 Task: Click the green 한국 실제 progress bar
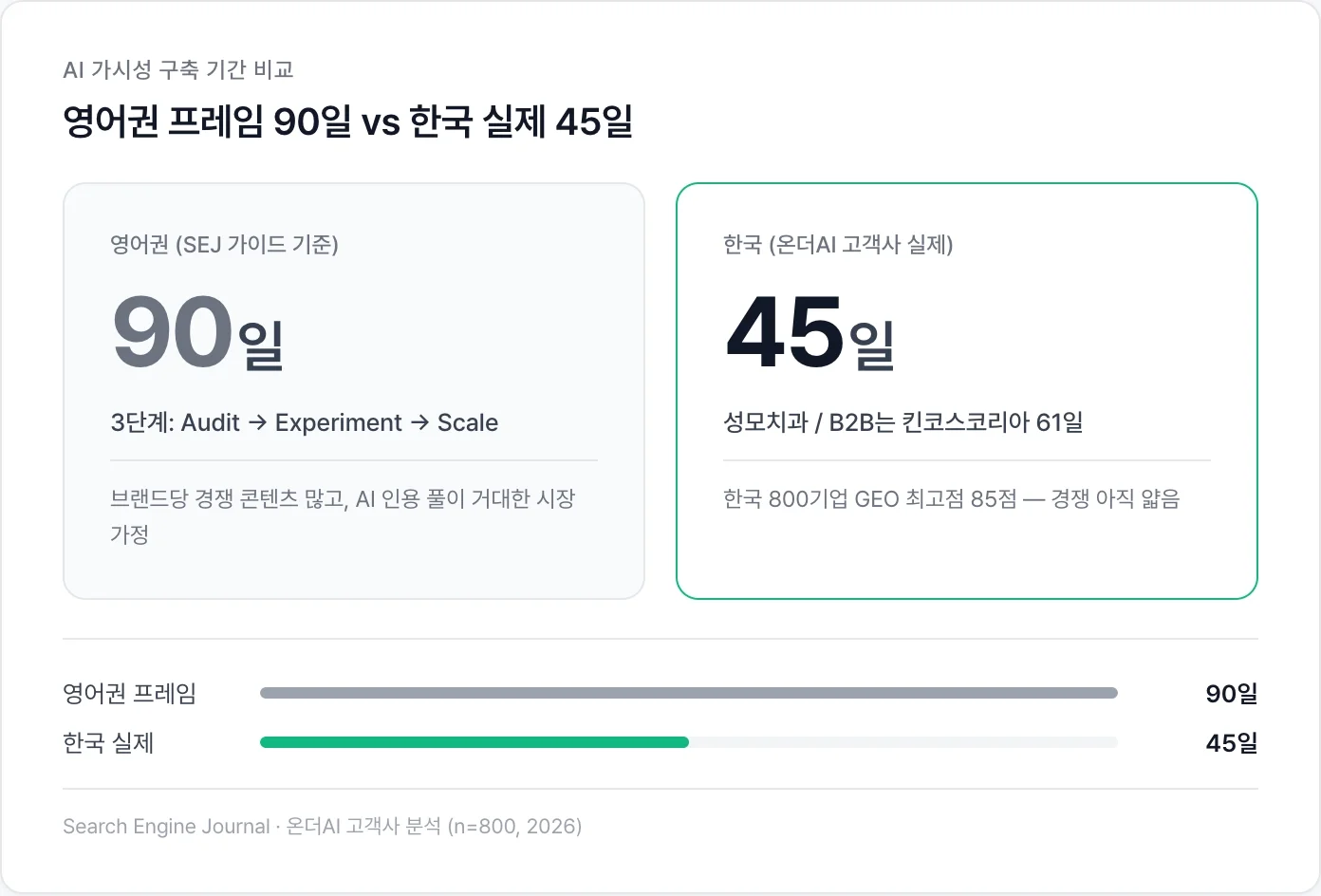[x=474, y=742]
